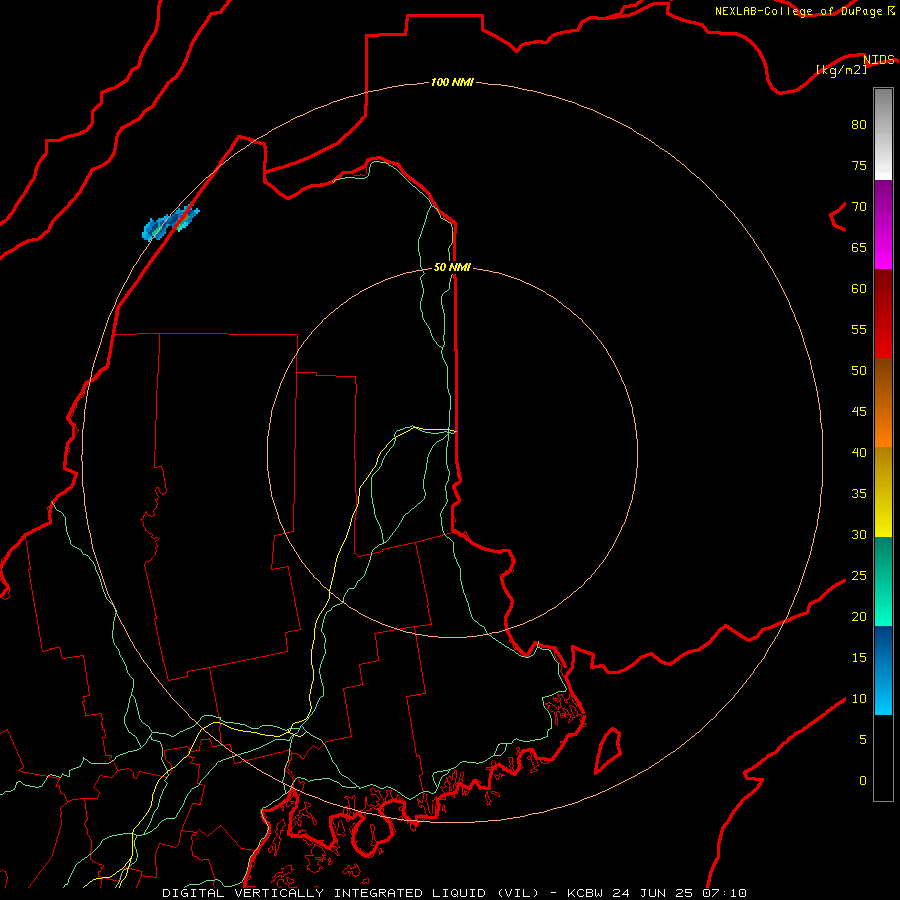900x900 pixels.
Task: Click the dark red segment of the scale
Action: [883, 313]
